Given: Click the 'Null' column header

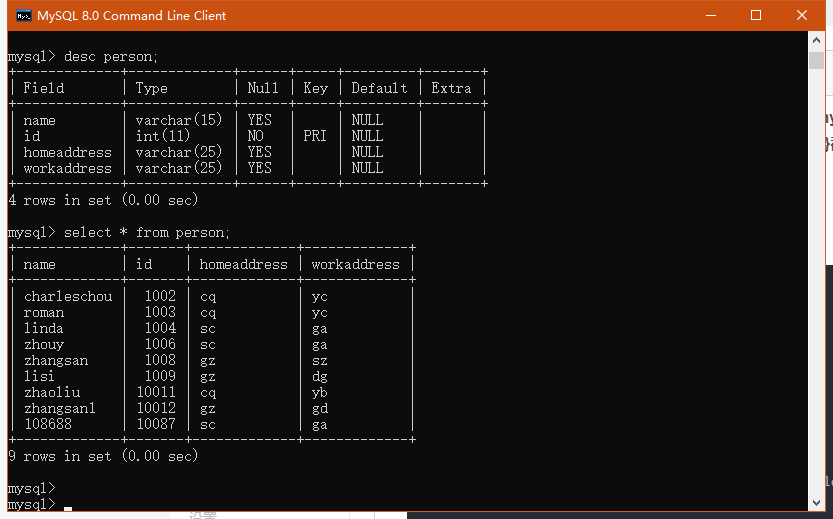Looking at the screenshot, I should click(x=262, y=88).
